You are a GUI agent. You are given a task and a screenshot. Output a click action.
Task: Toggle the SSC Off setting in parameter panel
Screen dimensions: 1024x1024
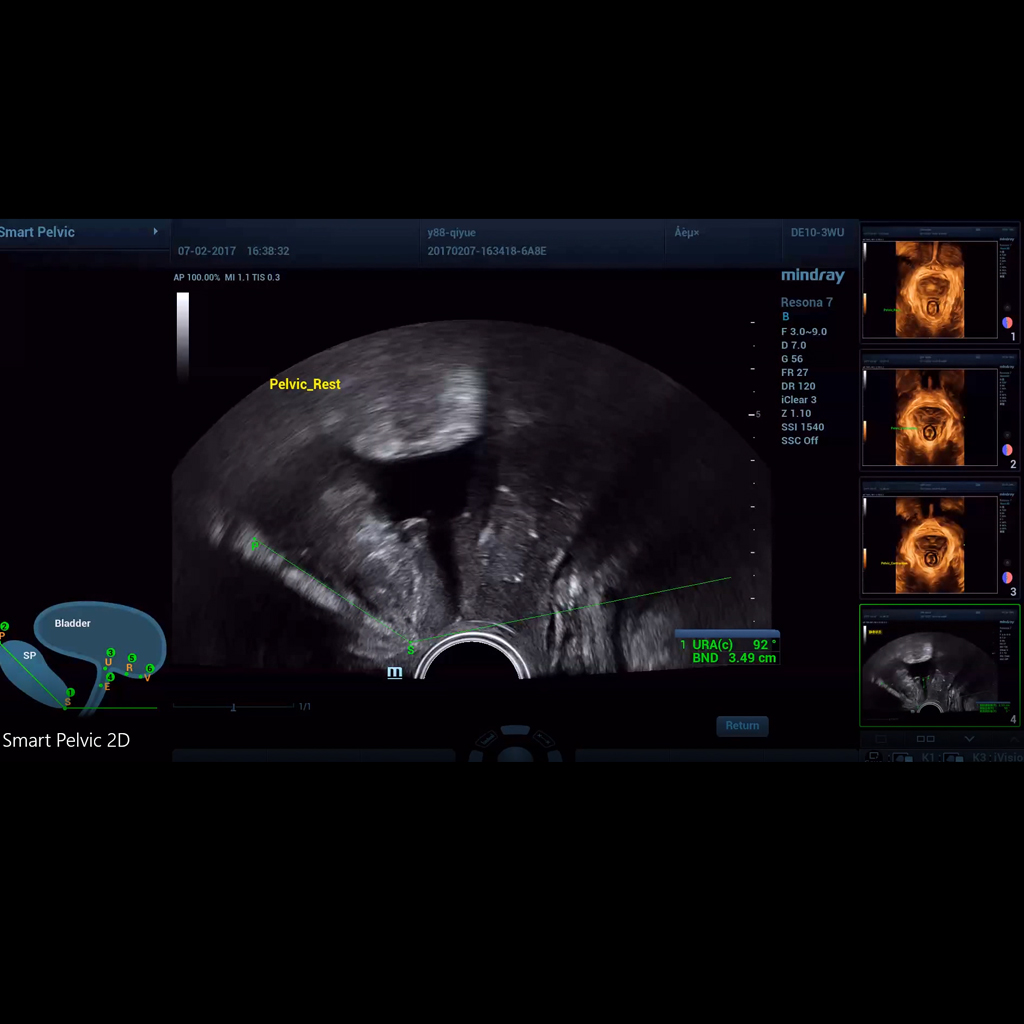800,440
